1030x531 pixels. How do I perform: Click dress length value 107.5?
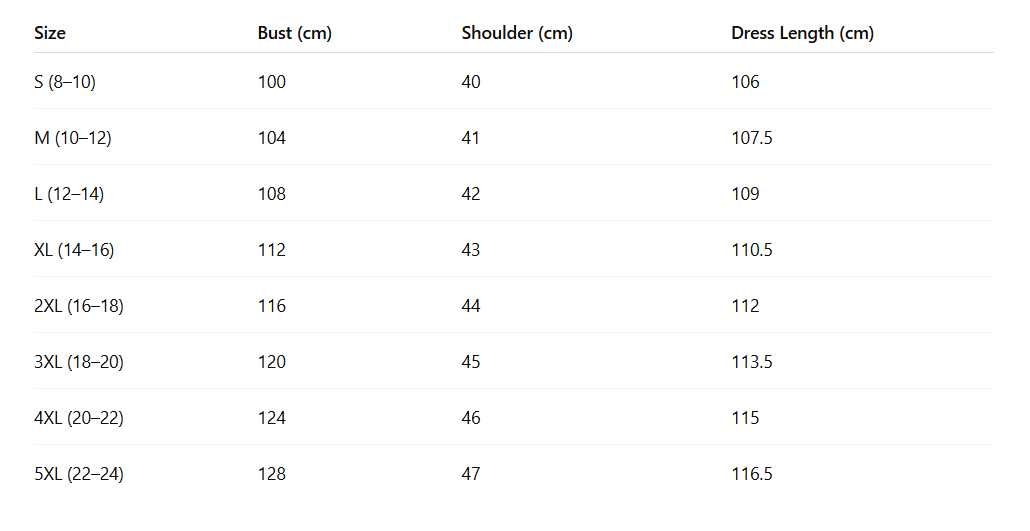(752, 138)
